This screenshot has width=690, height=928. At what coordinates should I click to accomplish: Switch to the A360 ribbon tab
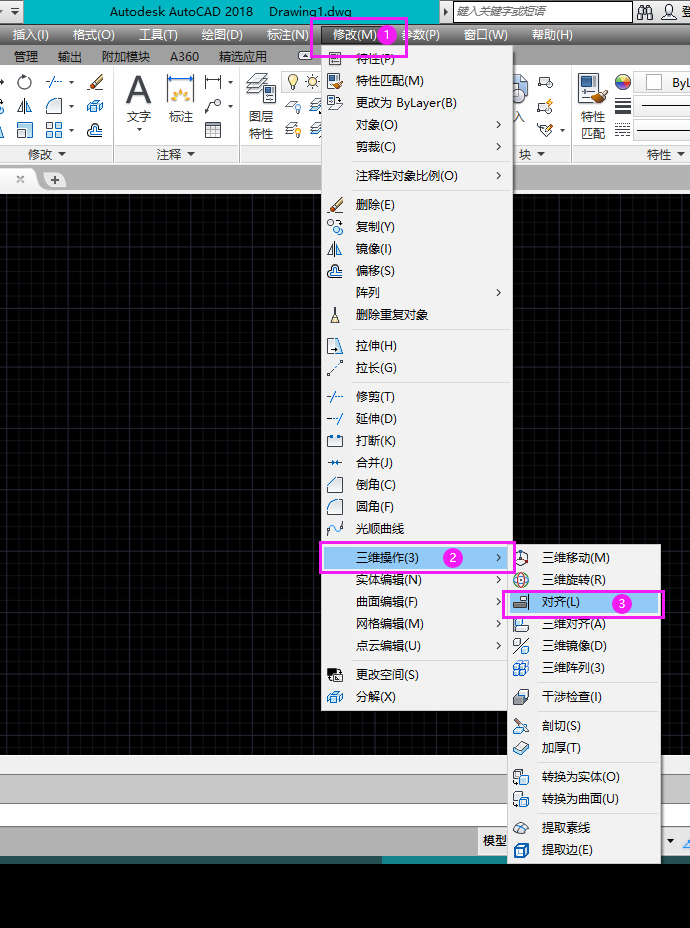tap(184, 57)
